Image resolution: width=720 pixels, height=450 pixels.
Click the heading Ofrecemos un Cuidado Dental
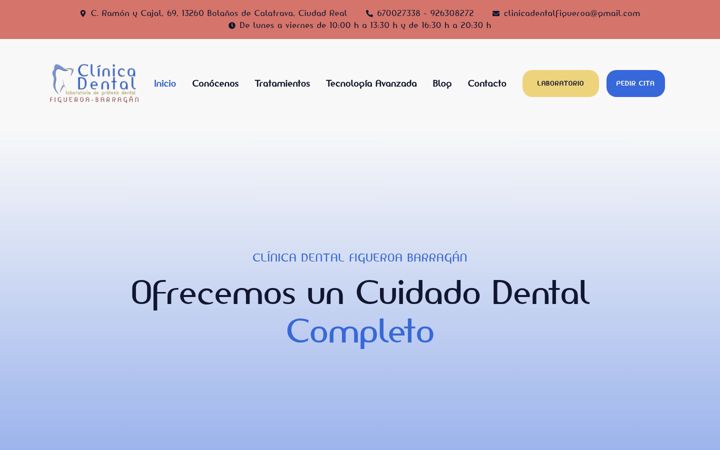(x=360, y=293)
